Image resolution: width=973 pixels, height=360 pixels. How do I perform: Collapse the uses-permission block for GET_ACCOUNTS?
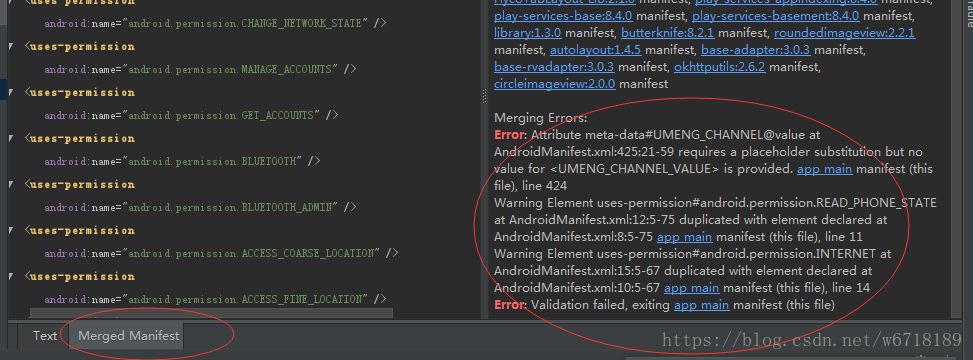[12, 92]
